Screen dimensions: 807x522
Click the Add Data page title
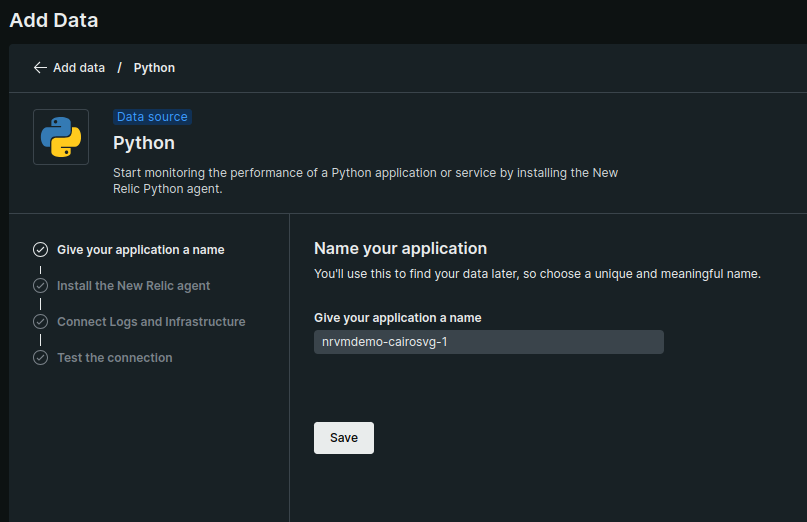tap(54, 20)
